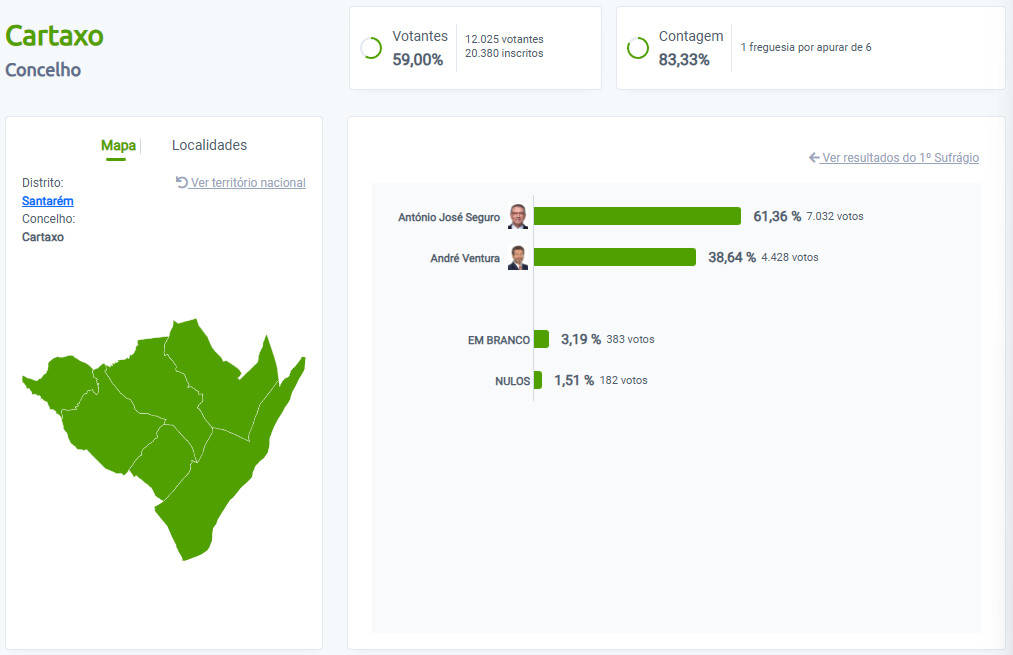The image size is (1013, 655).
Task: Open the Santarém district link
Action: pos(48,201)
